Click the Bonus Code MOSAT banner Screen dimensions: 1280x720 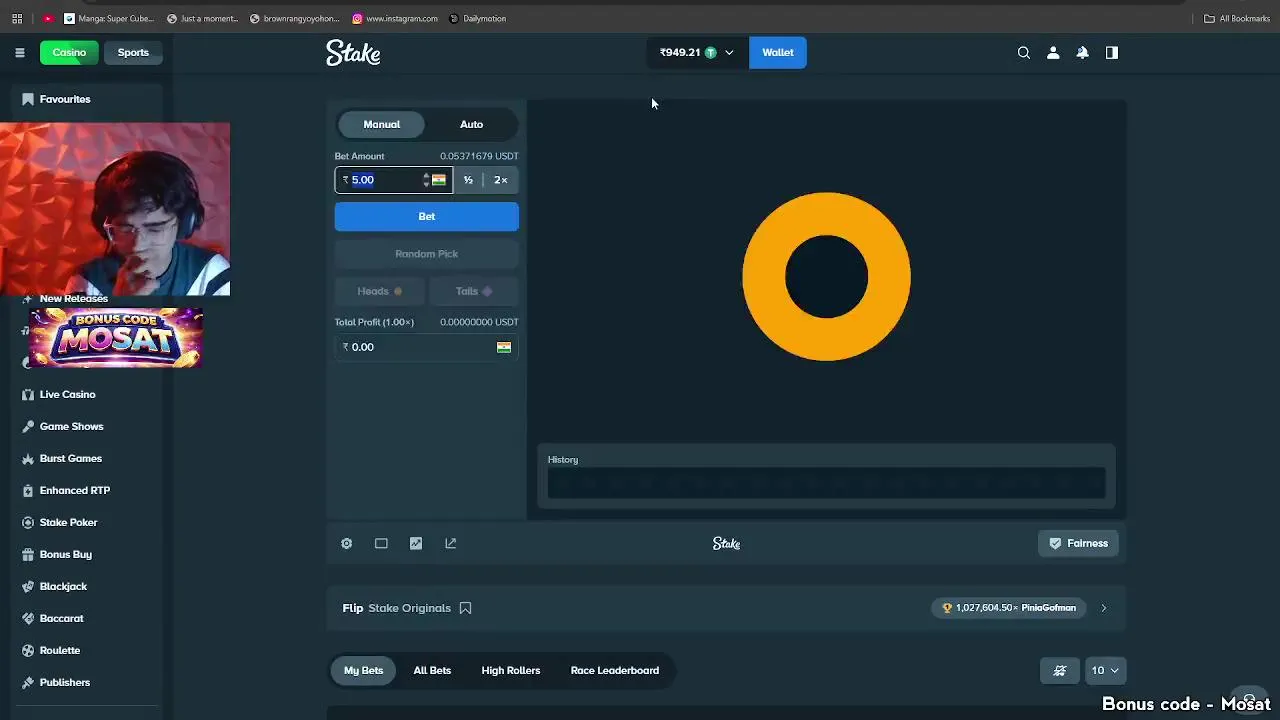(x=116, y=338)
